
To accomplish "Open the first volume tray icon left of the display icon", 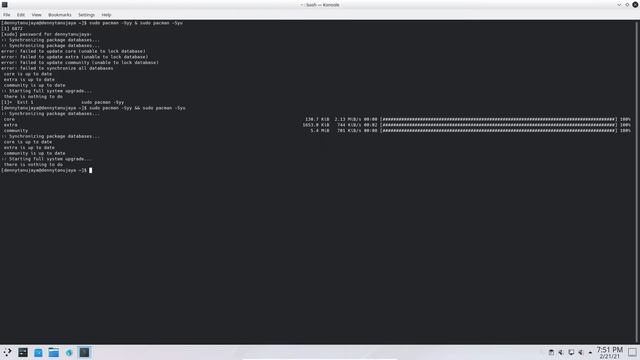I will [561, 352].
